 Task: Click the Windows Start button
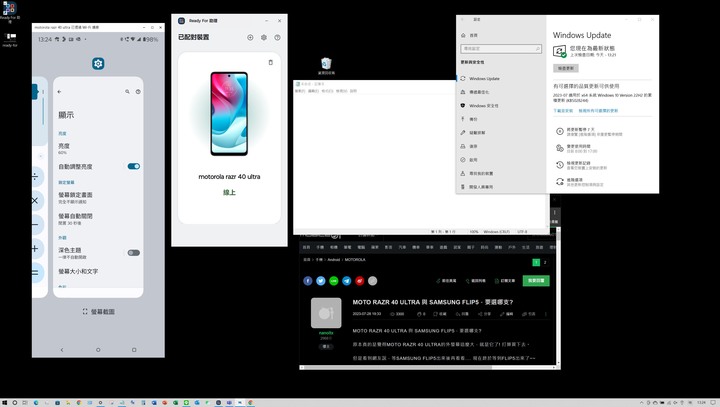point(5,402)
